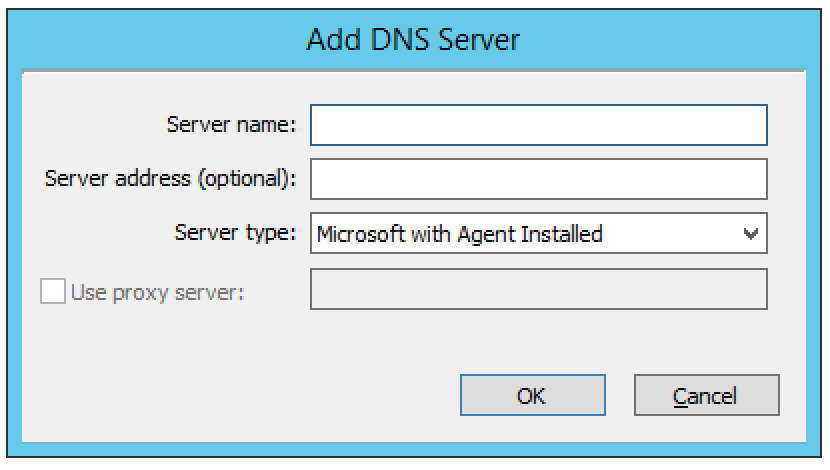Click the right end of Server name field

(750, 125)
